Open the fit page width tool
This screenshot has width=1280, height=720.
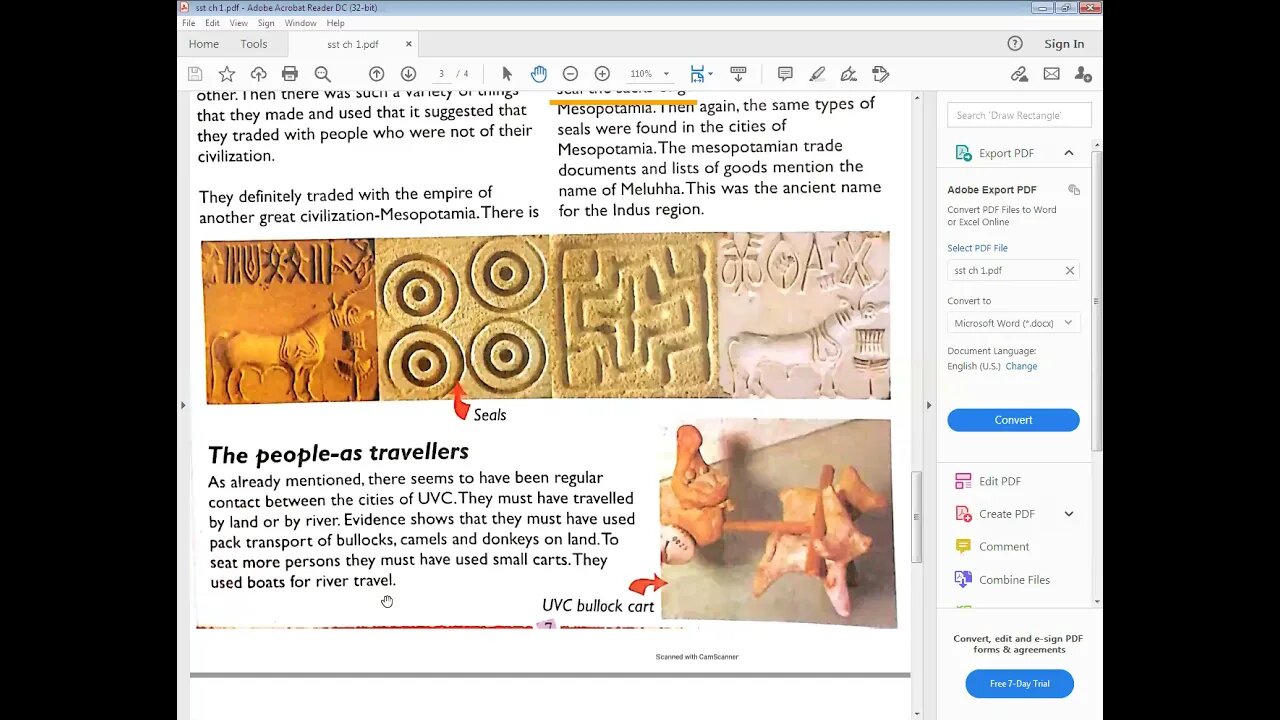tap(697, 74)
